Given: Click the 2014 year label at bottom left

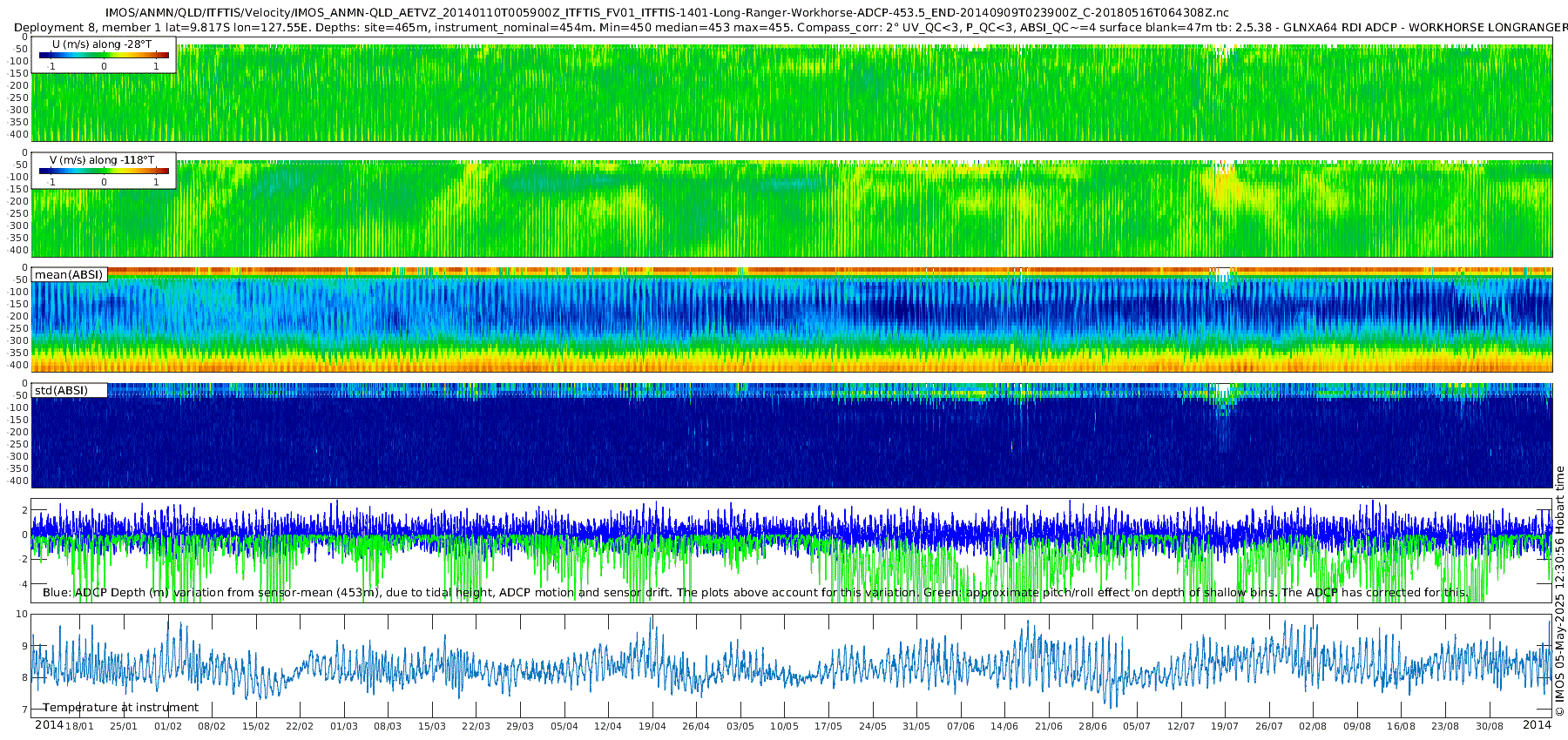Looking at the screenshot, I should [x=49, y=724].
